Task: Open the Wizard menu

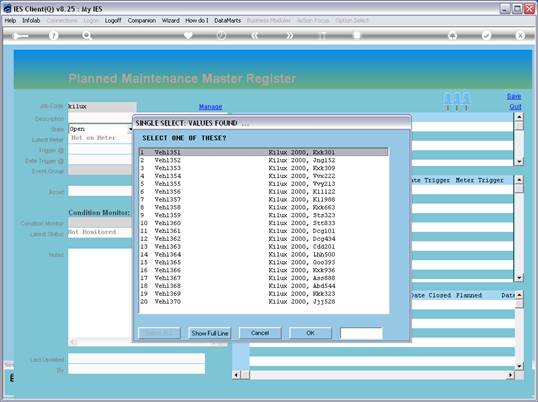Action: coord(171,21)
